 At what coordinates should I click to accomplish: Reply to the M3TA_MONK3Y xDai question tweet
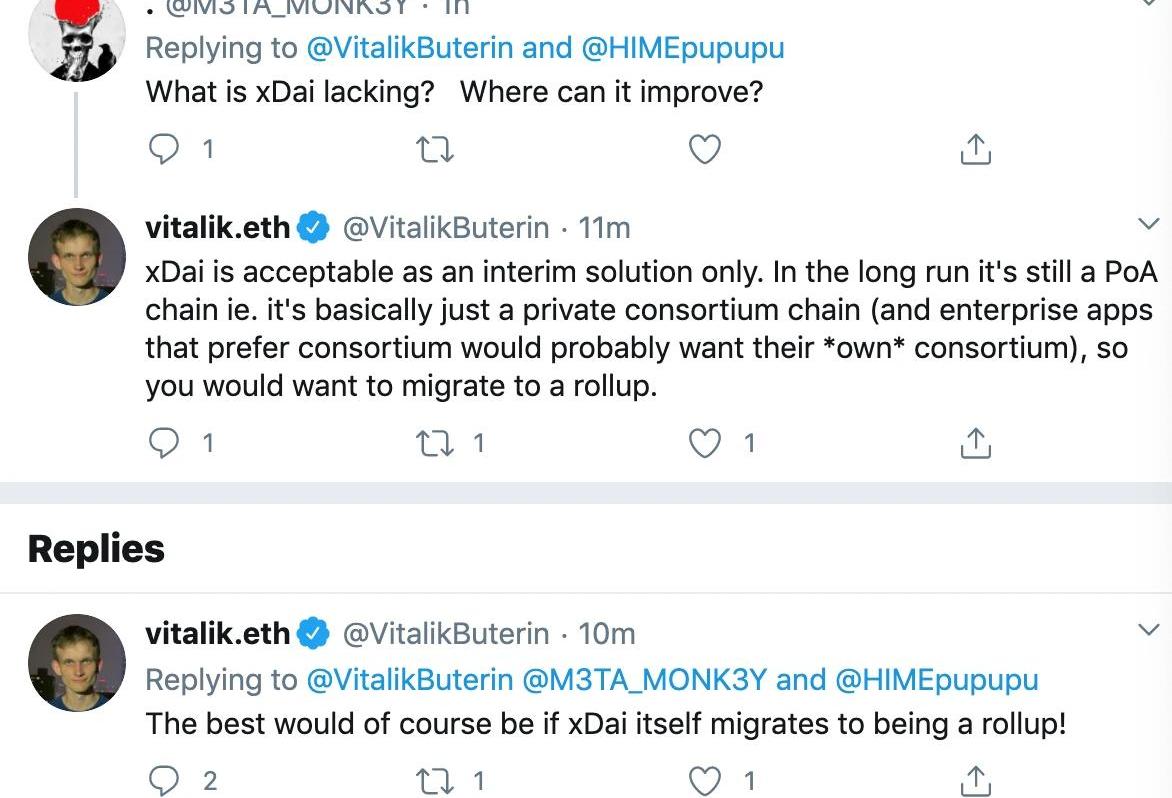(x=163, y=149)
